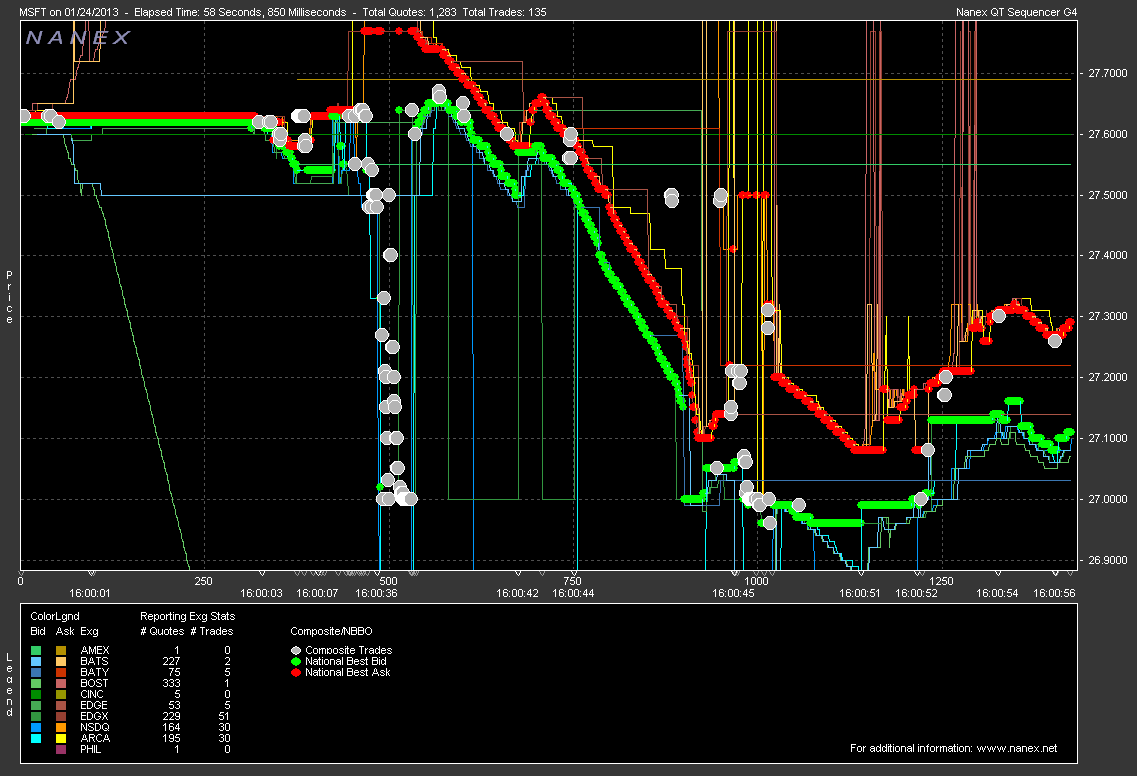This screenshot has width=1137, height=776.
Task: Click the '# Quotes' column header
Action: [162, 632]
